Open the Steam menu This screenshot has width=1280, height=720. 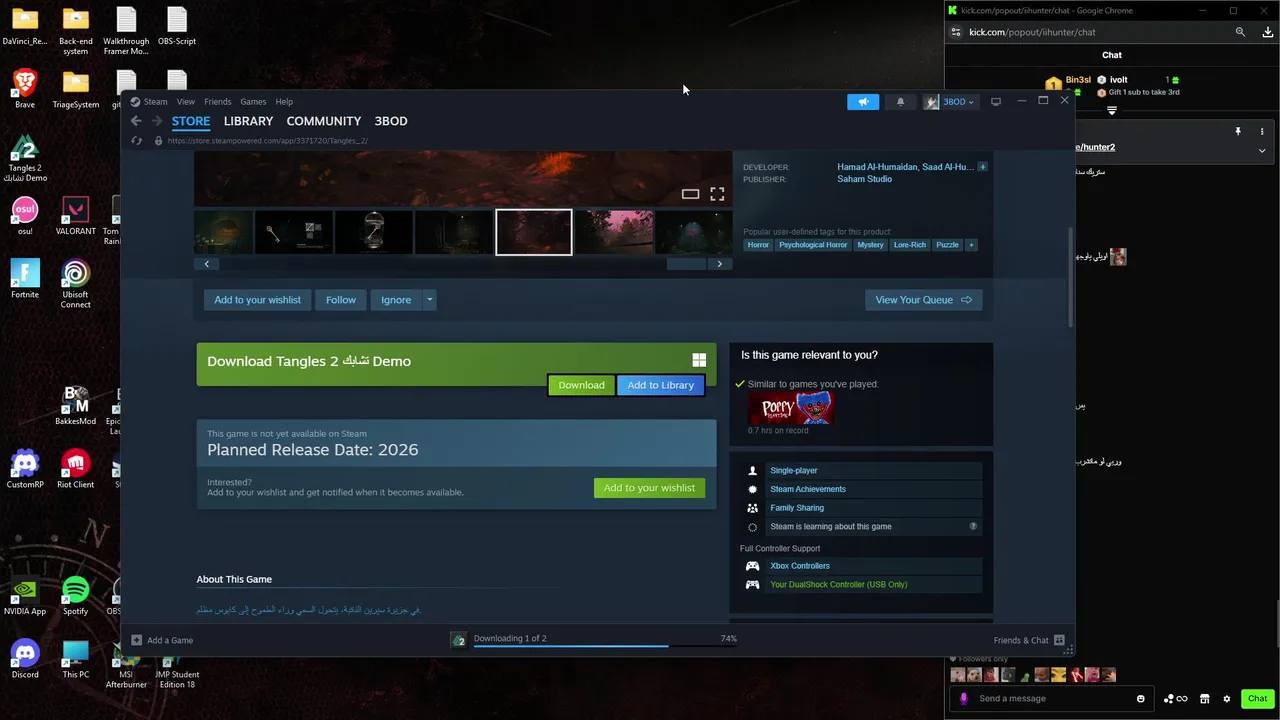point(155,102)
